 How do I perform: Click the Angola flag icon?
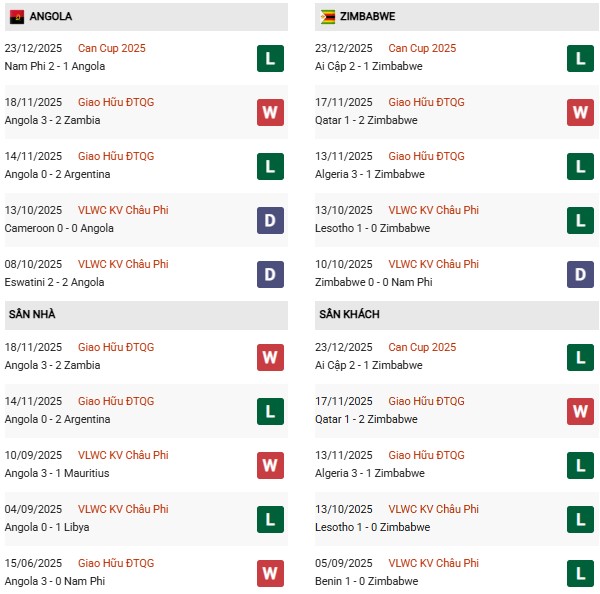(17, 17)
